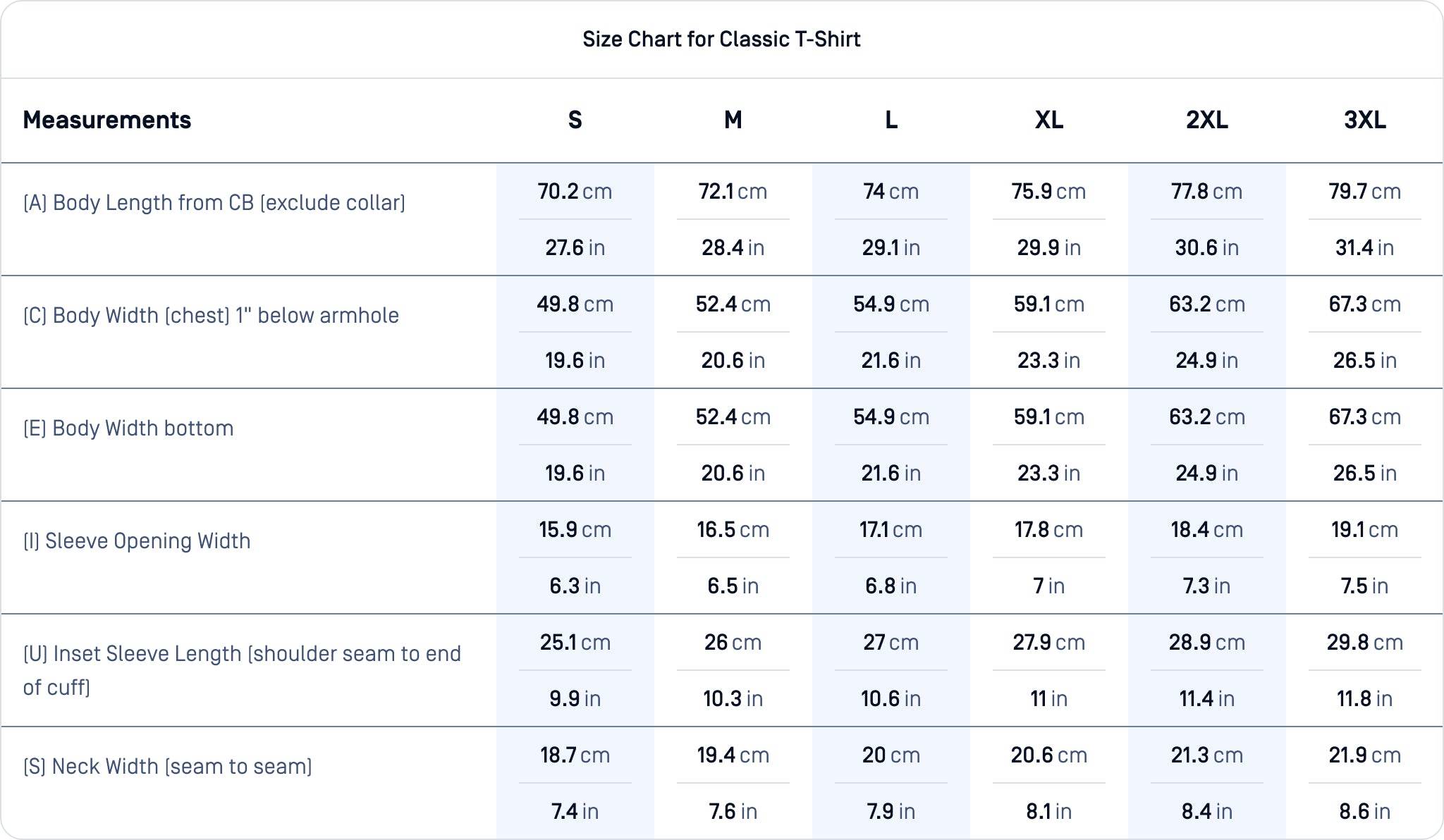Click the 20.6 cm neck width cell
This screenshot has height=840, width=1444.
(x=1049, y=755)
